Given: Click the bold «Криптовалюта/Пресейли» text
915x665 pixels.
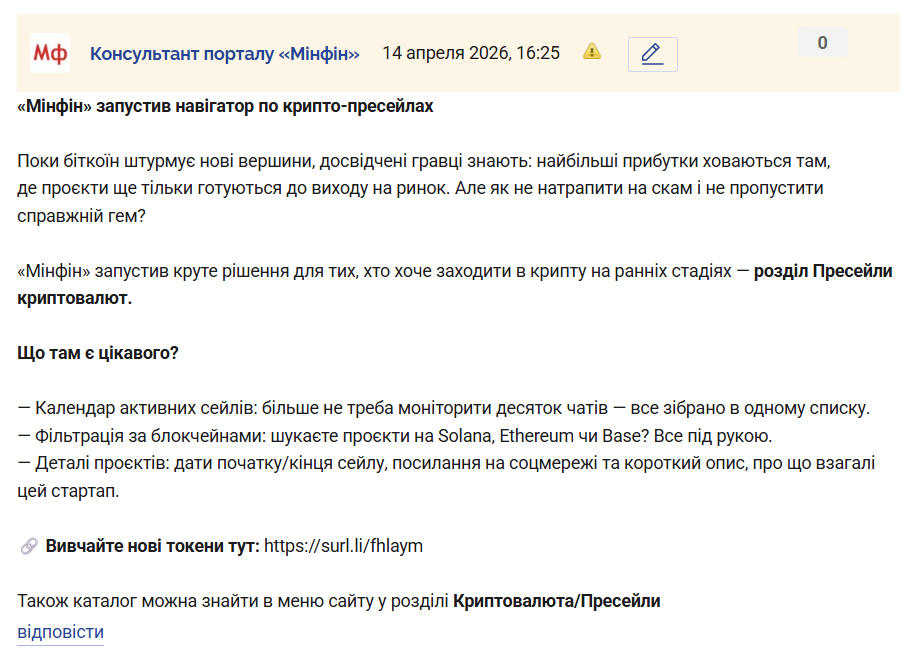Looking at the screenshot, I should 556,601.
